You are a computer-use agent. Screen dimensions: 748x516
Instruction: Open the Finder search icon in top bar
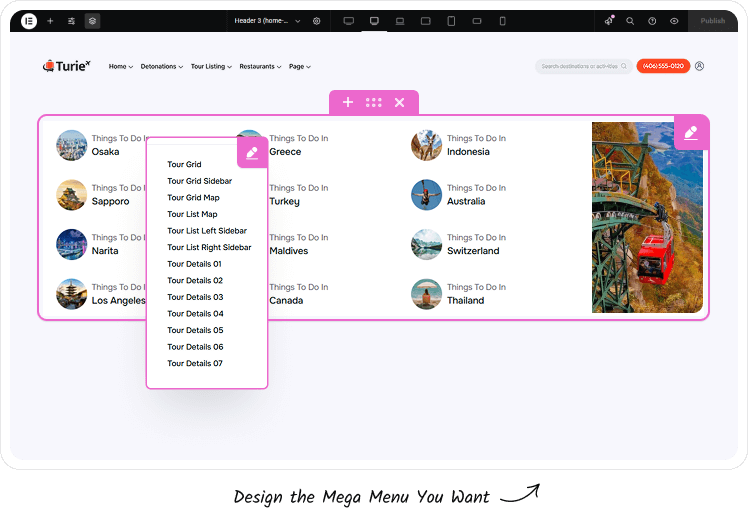pos(630,20)
